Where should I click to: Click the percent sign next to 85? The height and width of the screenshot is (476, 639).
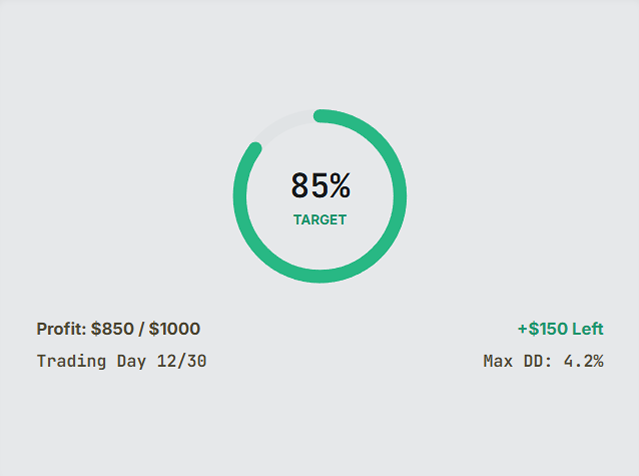click(340, 185)
